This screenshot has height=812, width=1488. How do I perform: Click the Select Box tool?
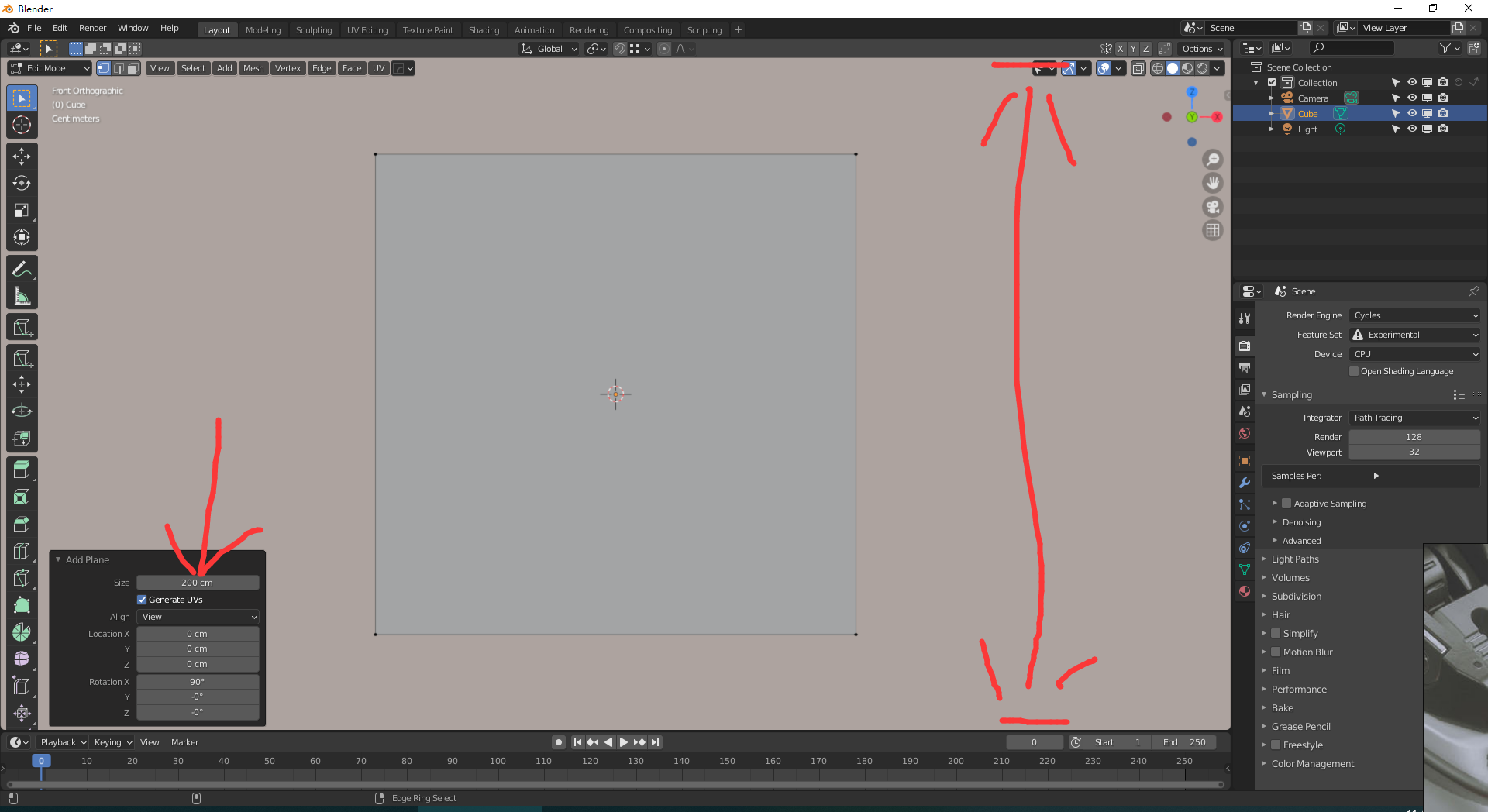[22, 98]
